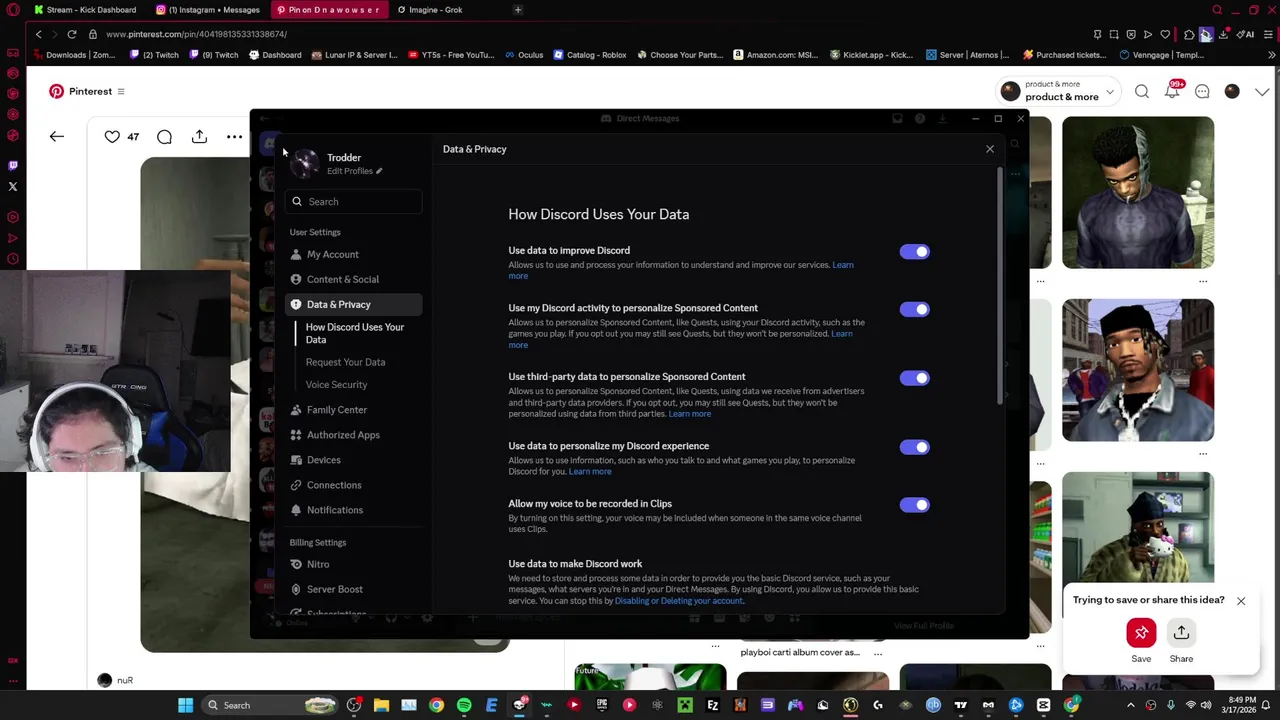Screen dimensions: 1280x720
Task: Click the Discord settings Search field
Action: [x=354, y=202]
